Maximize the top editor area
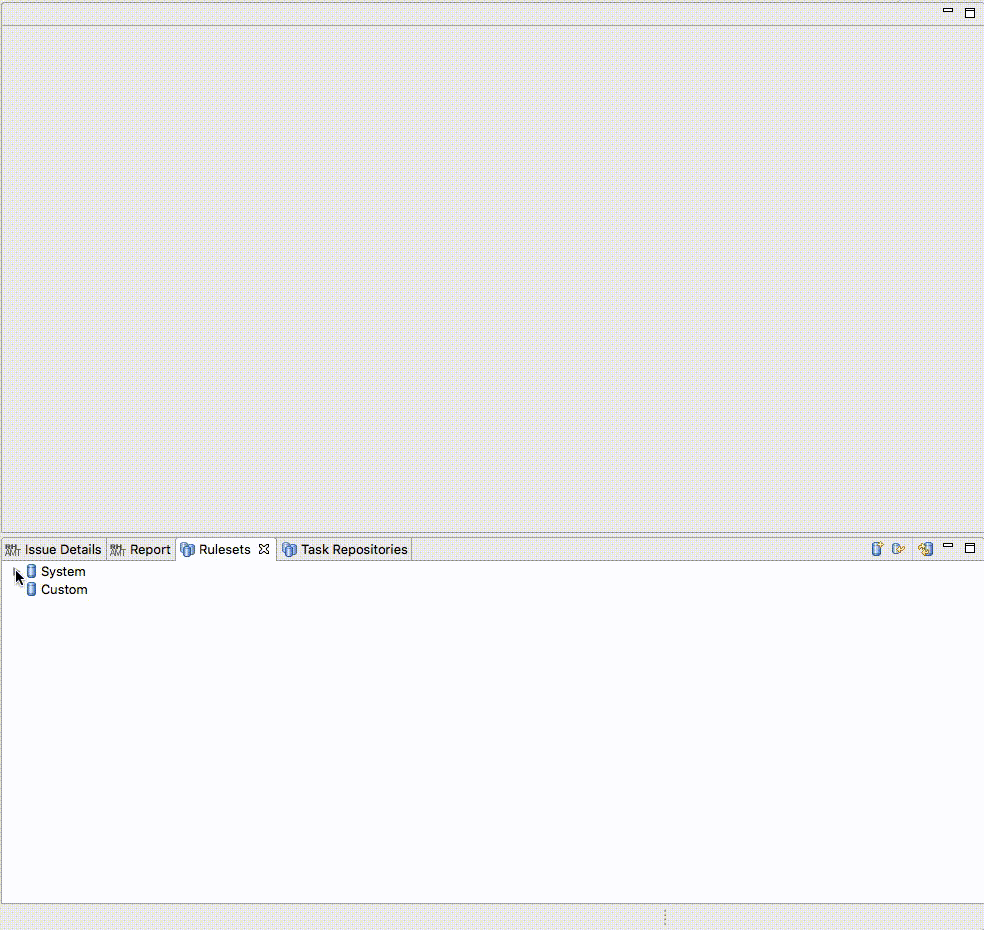The width and height of the screenshot is (984, 930). click(x=969, y=13)
